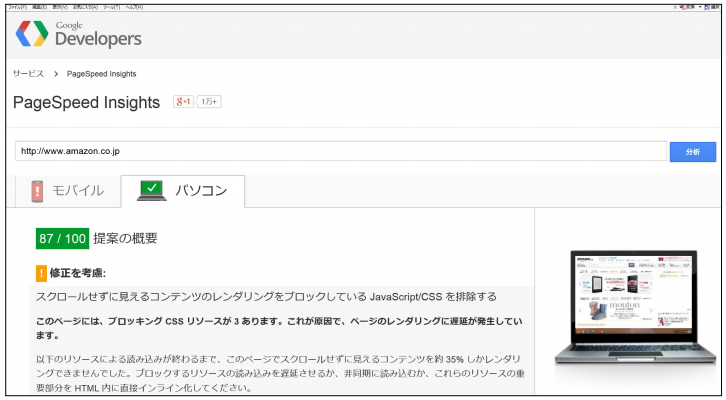Click the Google +1 button
This screenshot has height=400, width=726.
pos(183,101)
